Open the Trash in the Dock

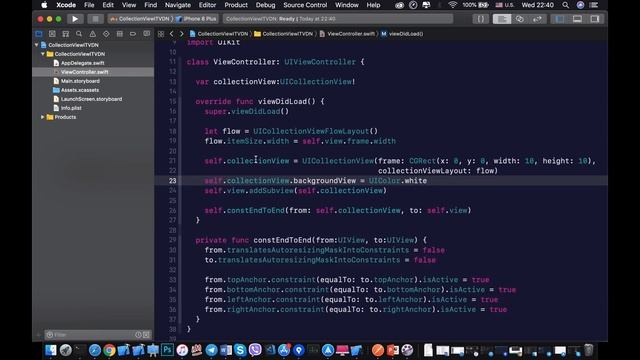(589, 350)
